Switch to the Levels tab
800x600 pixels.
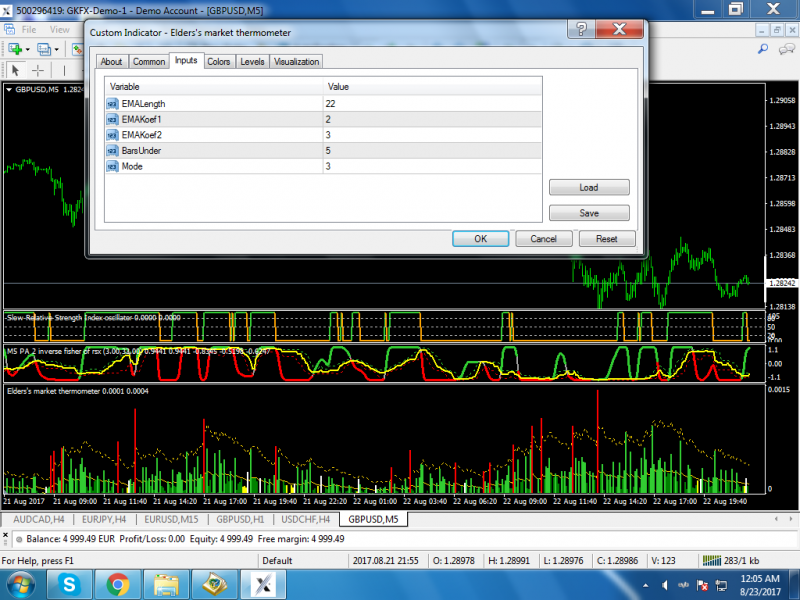pos(253,62)
